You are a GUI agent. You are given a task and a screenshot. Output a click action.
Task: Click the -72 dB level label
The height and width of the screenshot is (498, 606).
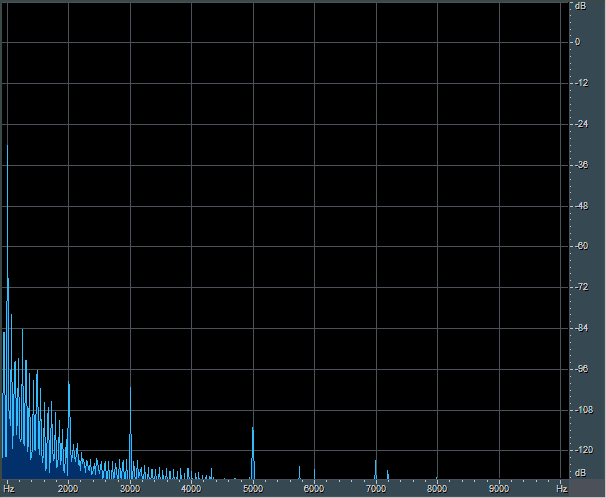click(581, 287)
